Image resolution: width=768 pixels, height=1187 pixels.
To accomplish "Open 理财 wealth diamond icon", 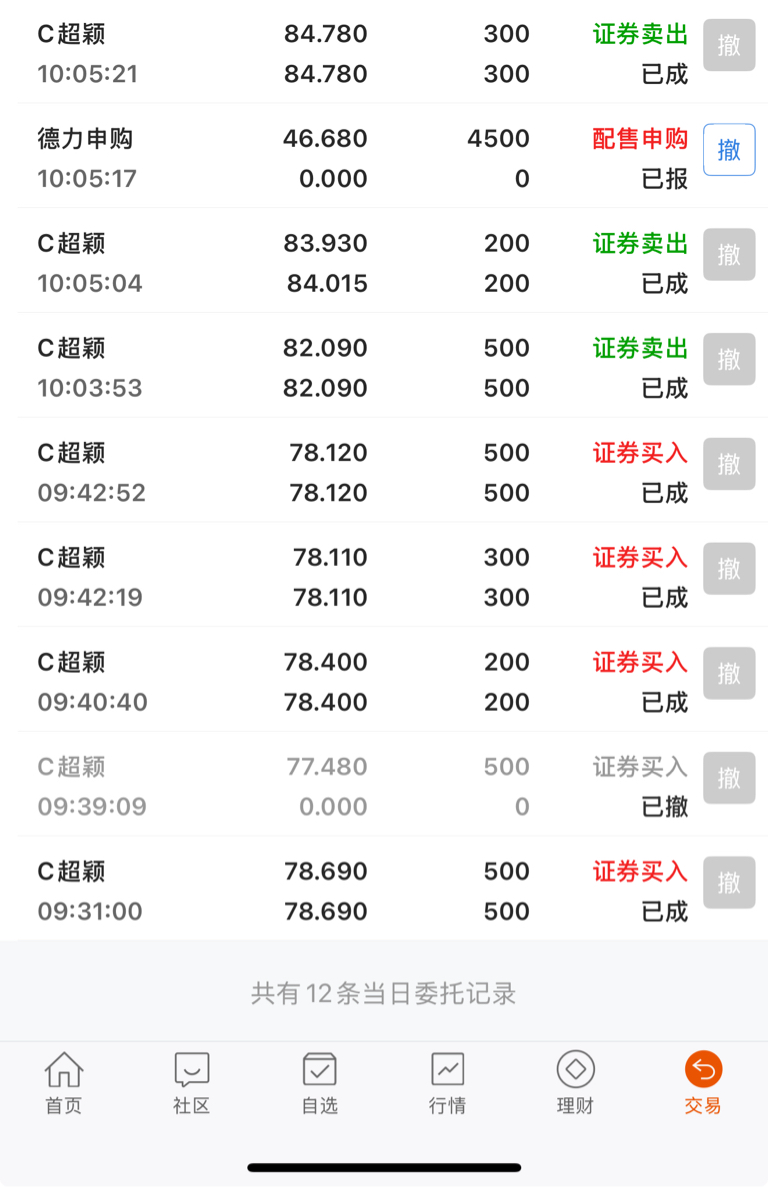I will click(575, 1083).
